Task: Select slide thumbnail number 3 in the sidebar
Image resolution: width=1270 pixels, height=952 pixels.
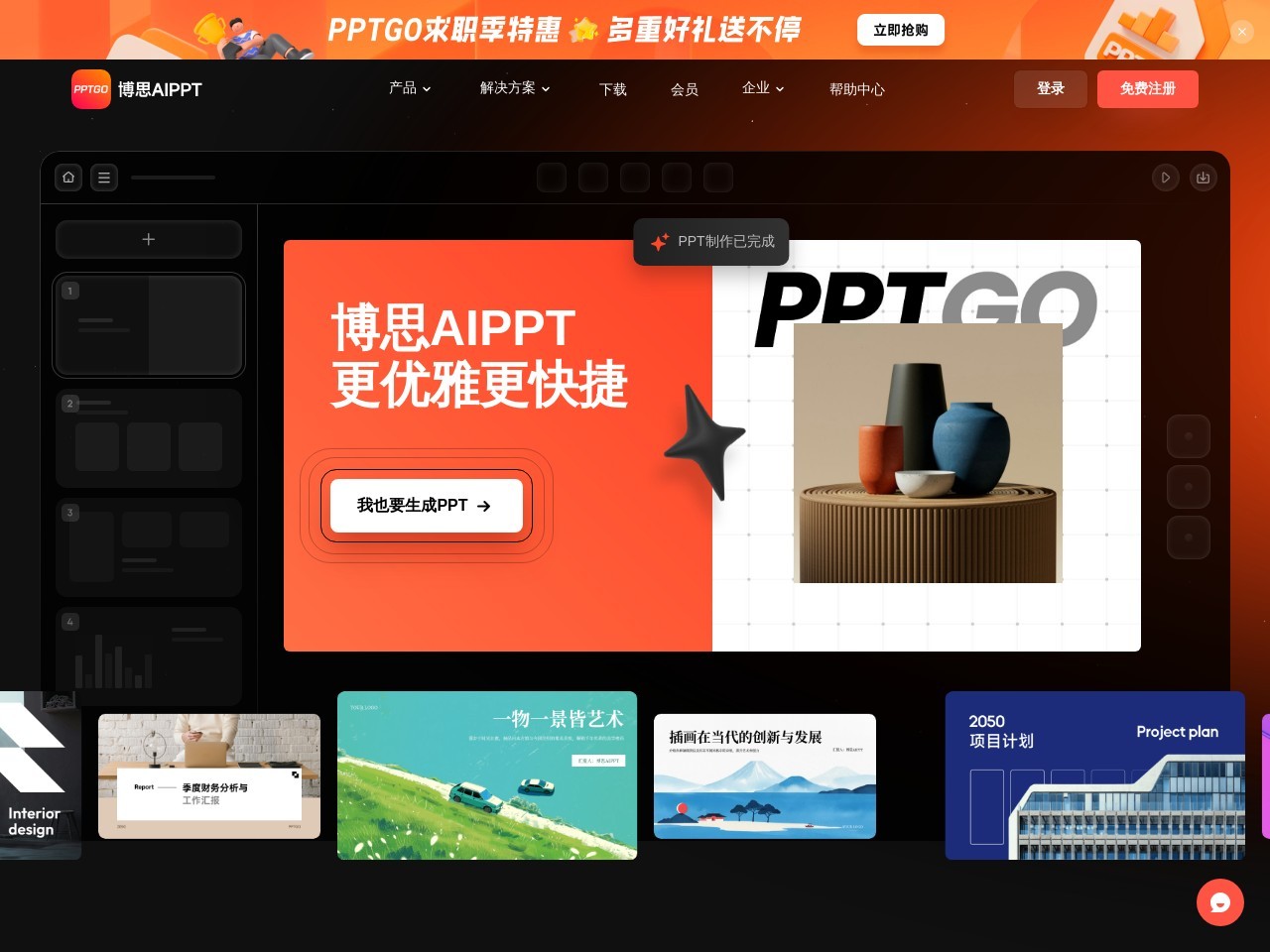Action: [148, 546]
